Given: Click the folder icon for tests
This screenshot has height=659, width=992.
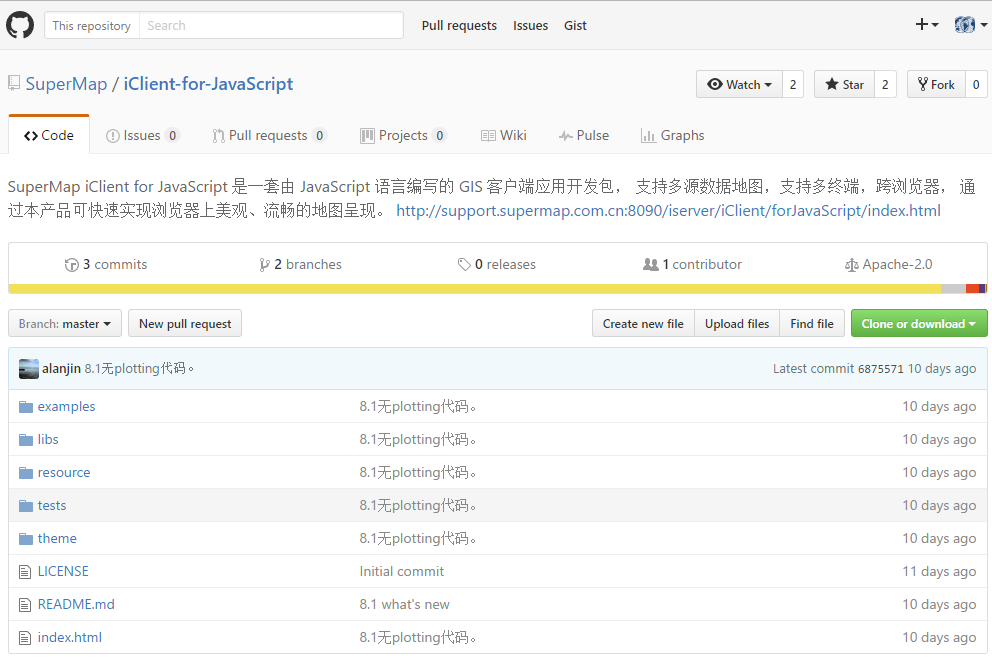Looking at the screenshot, I should click(26, 505).
